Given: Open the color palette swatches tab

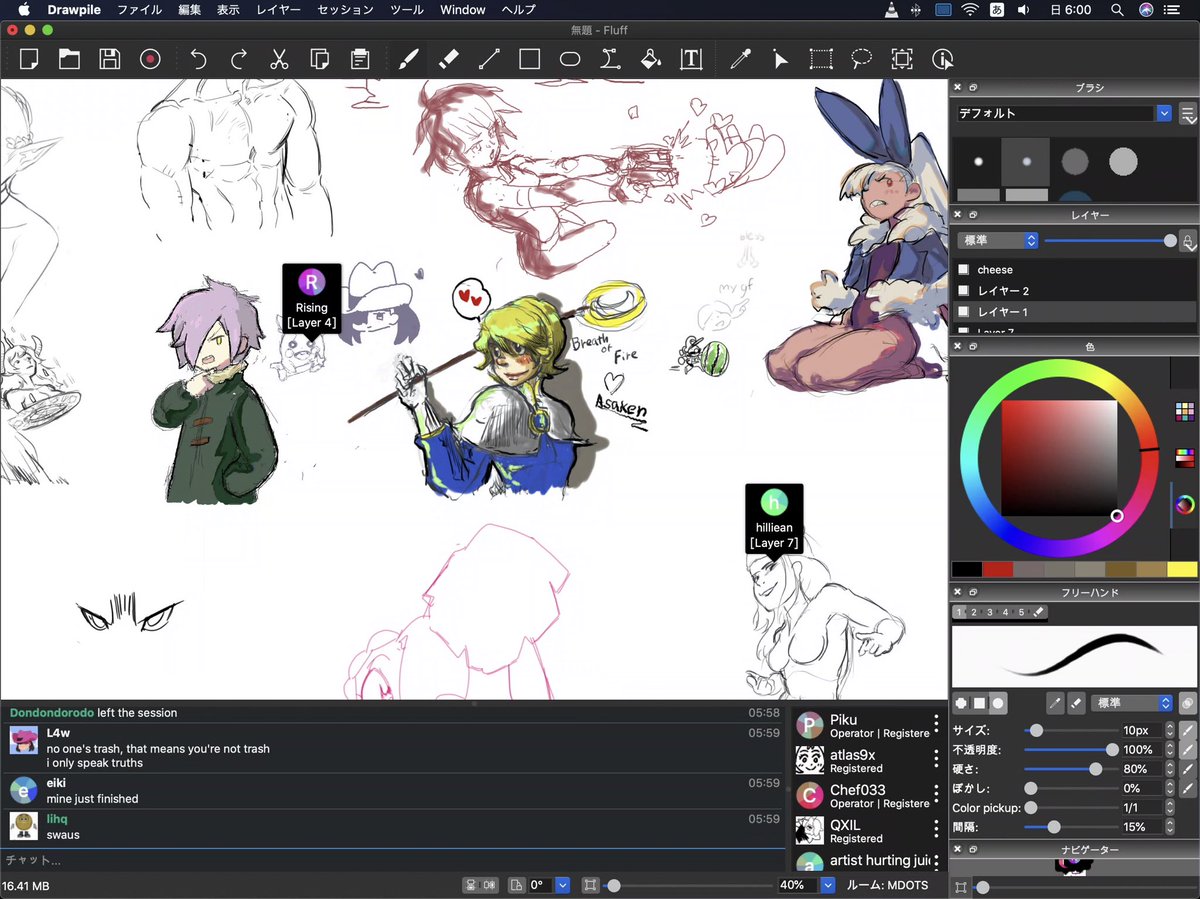Looking at the screenshot, I should click(1185, 411).
